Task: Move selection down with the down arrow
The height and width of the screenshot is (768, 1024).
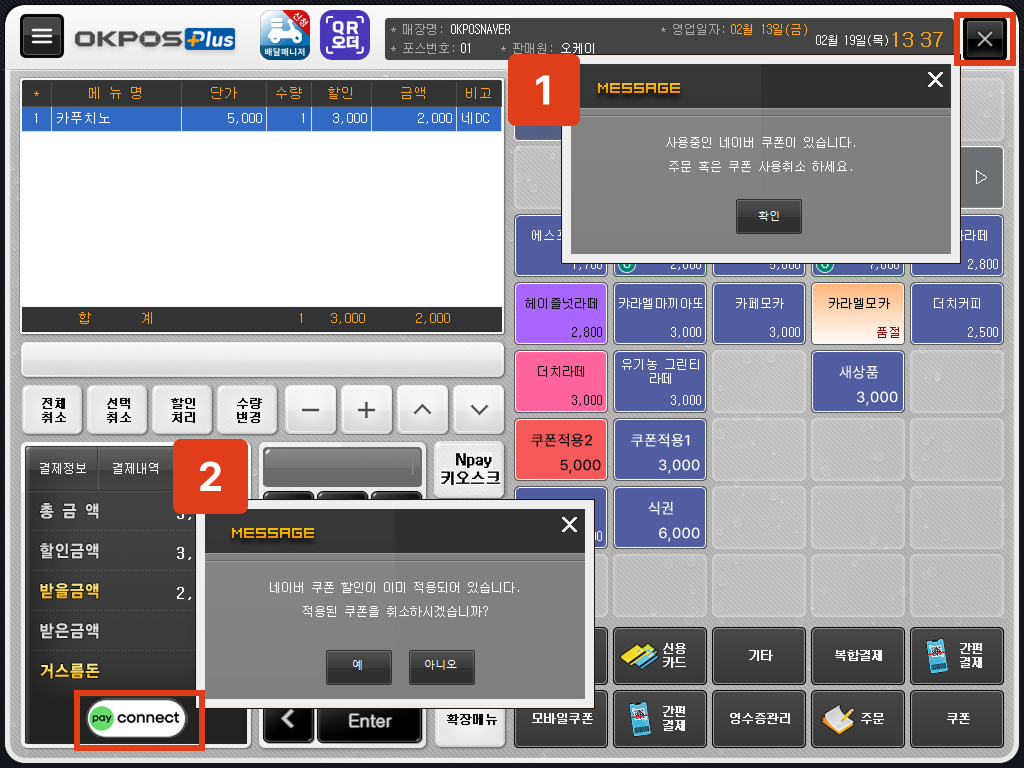Action: [478, 409]
